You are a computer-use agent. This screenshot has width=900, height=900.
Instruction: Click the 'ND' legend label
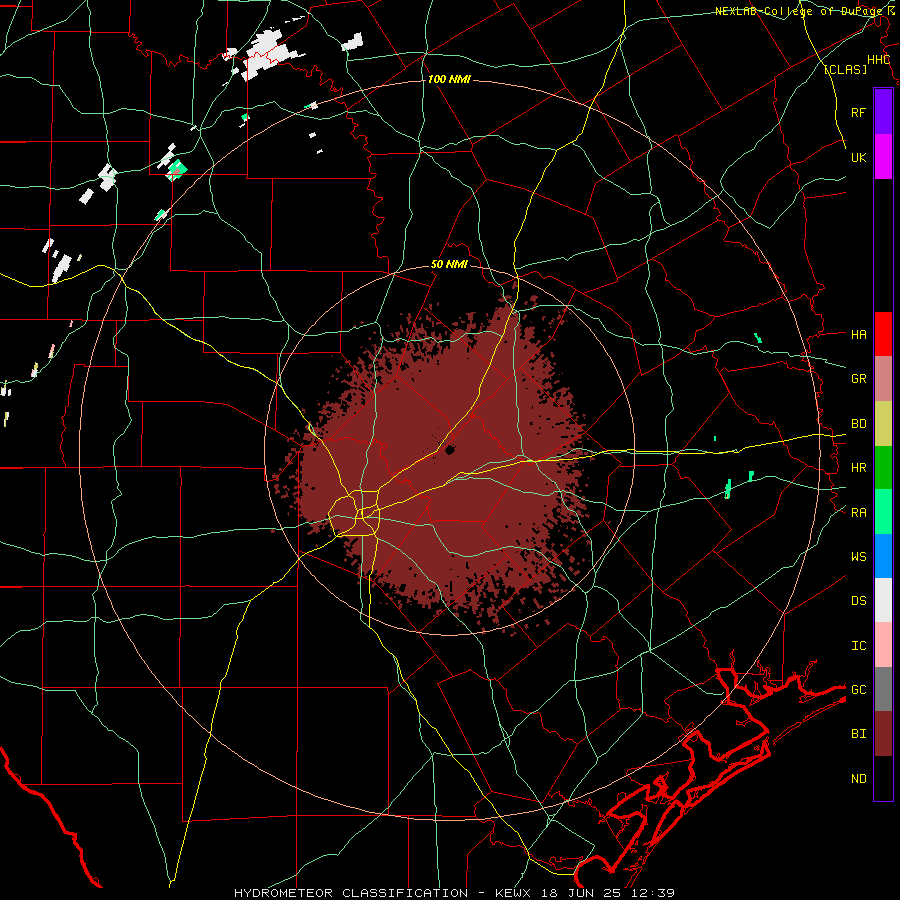(858, 779)
